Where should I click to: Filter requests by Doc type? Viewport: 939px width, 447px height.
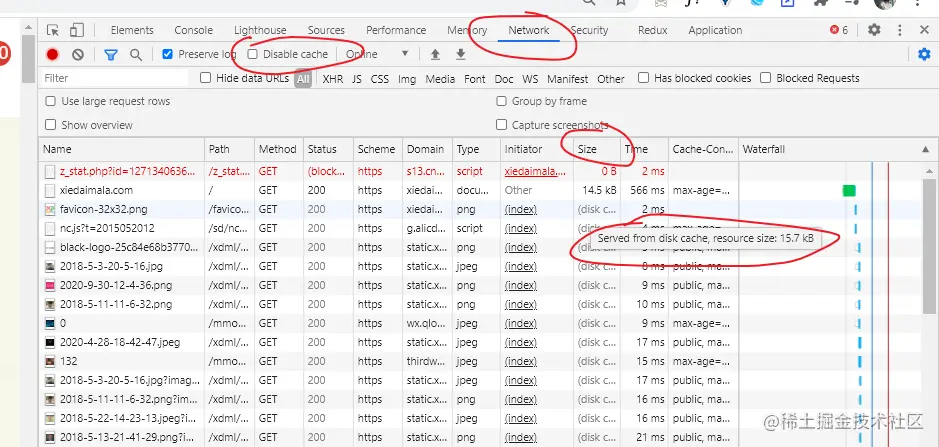(x=504, y=78)
